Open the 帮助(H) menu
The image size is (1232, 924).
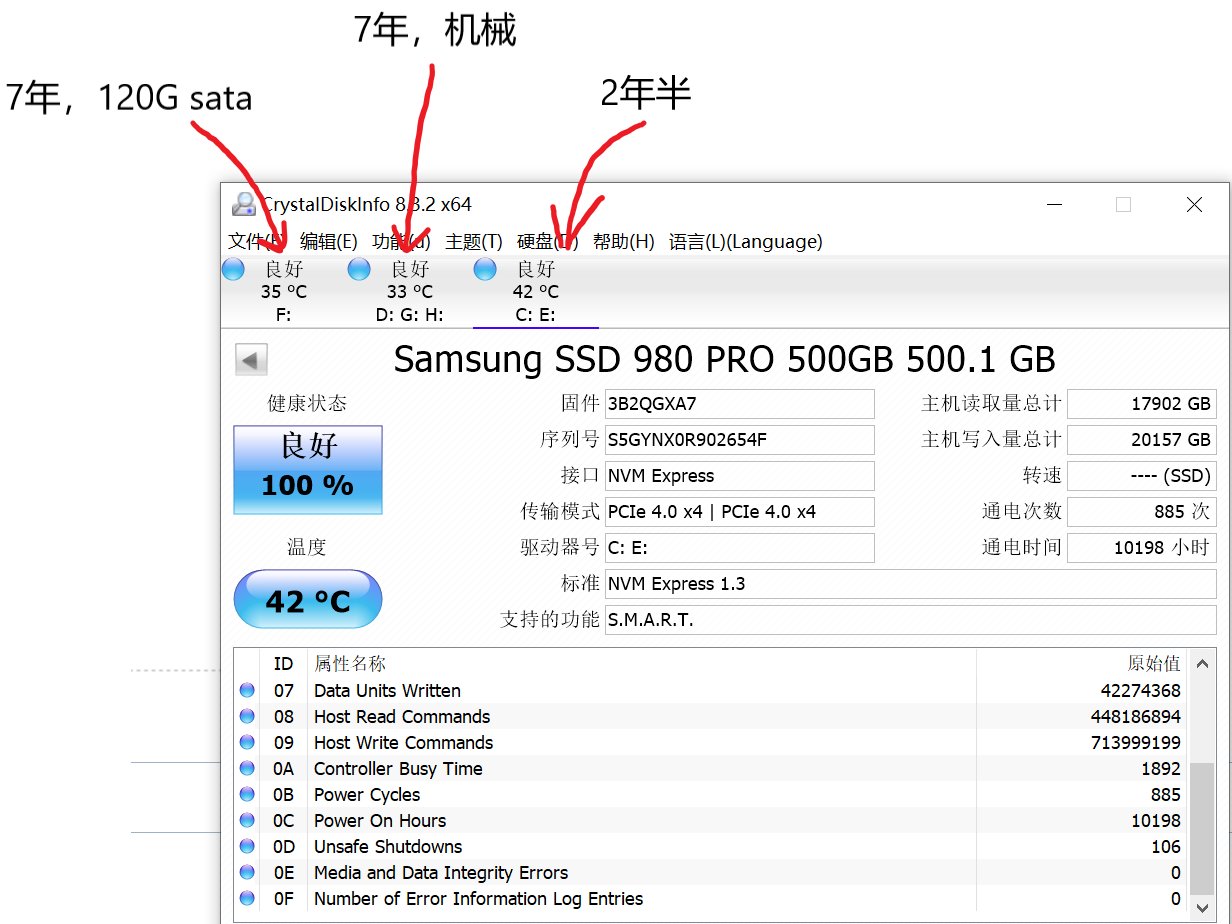click(624, 241)
